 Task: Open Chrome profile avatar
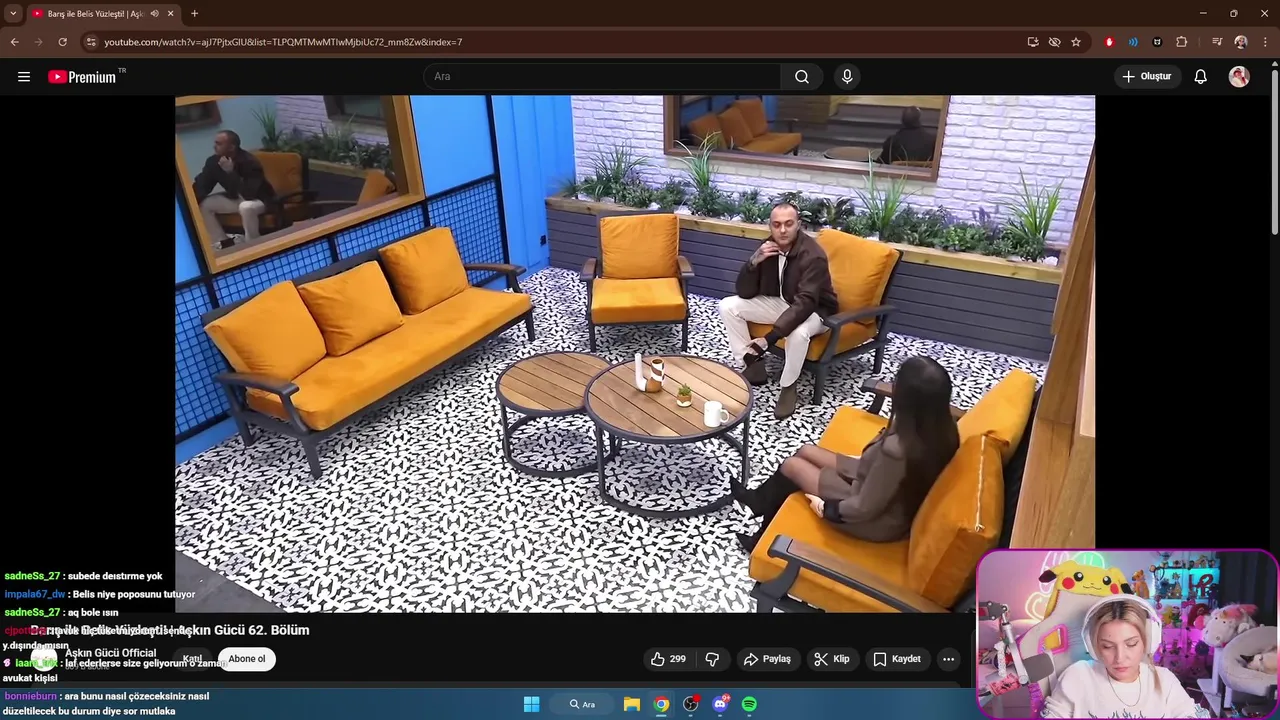[x=1241, y=42]
